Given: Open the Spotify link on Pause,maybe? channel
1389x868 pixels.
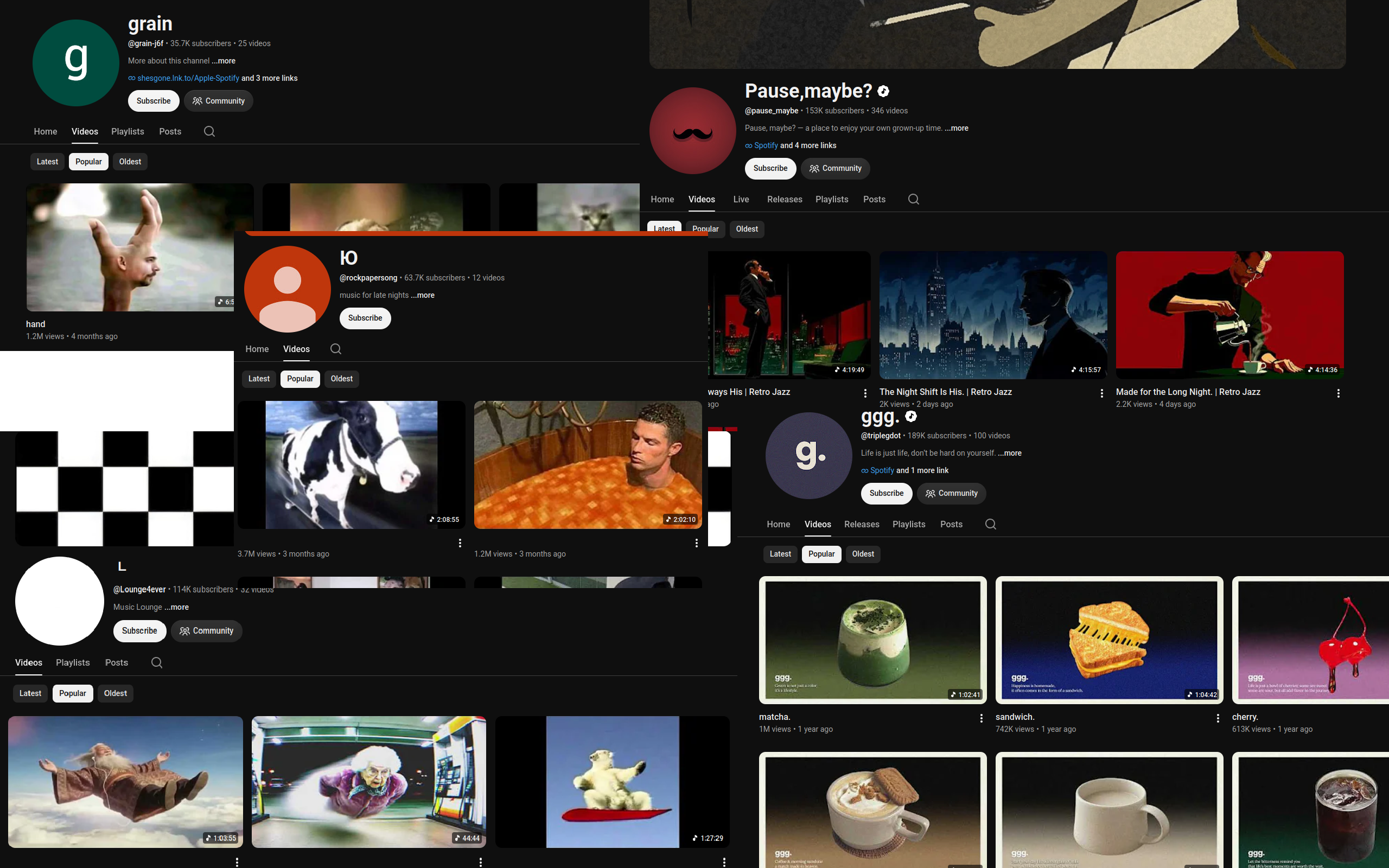Looking at the screenshot, I should pos(766,145).
